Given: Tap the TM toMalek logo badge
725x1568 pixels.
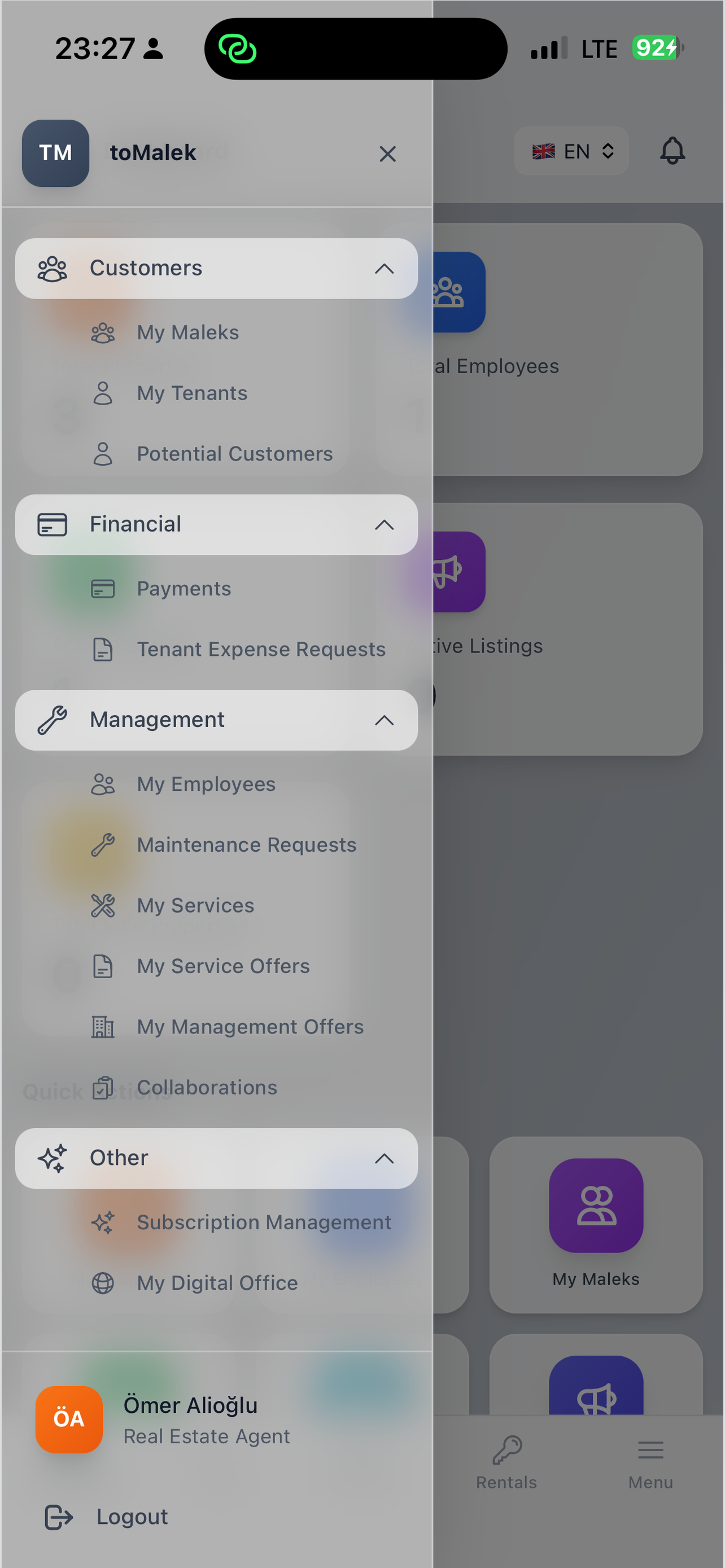Looking at the screenshot, I should [x=55, y=153].
